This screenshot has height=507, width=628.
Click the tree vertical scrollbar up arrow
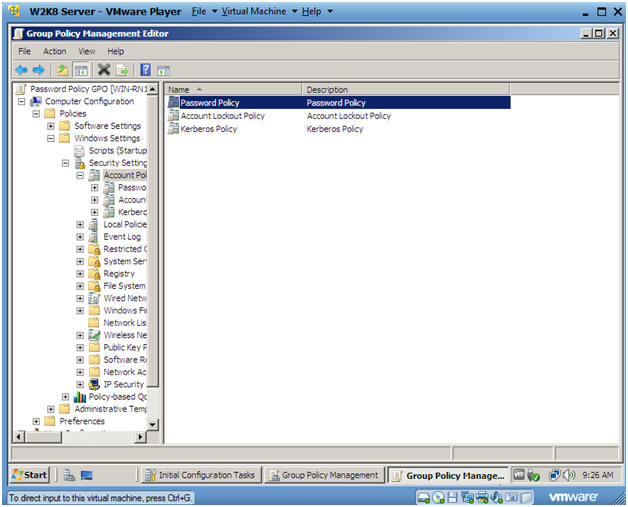(153, 89)
